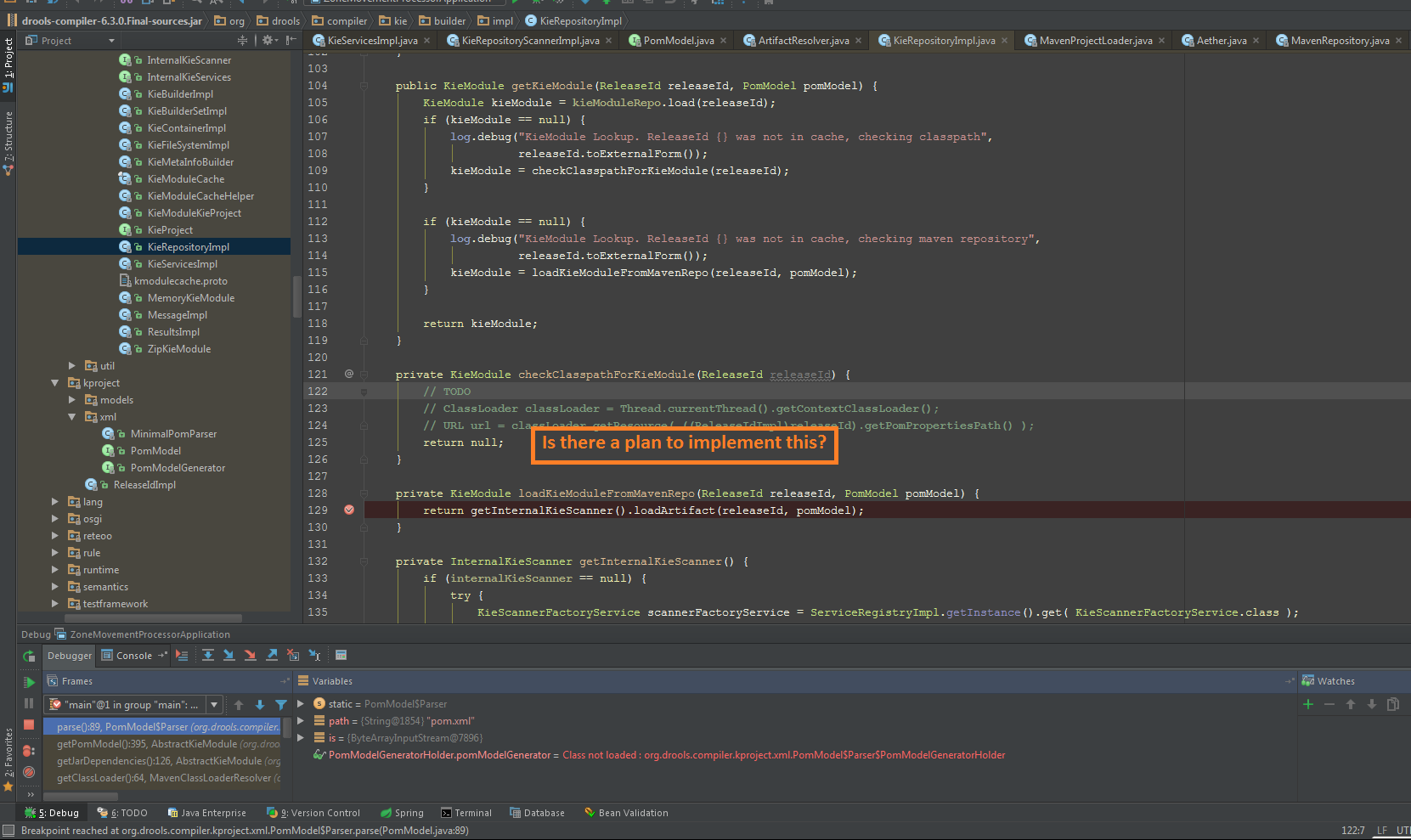Open the Terminal tool window button
1411x840 pixels.
(466, 813)
